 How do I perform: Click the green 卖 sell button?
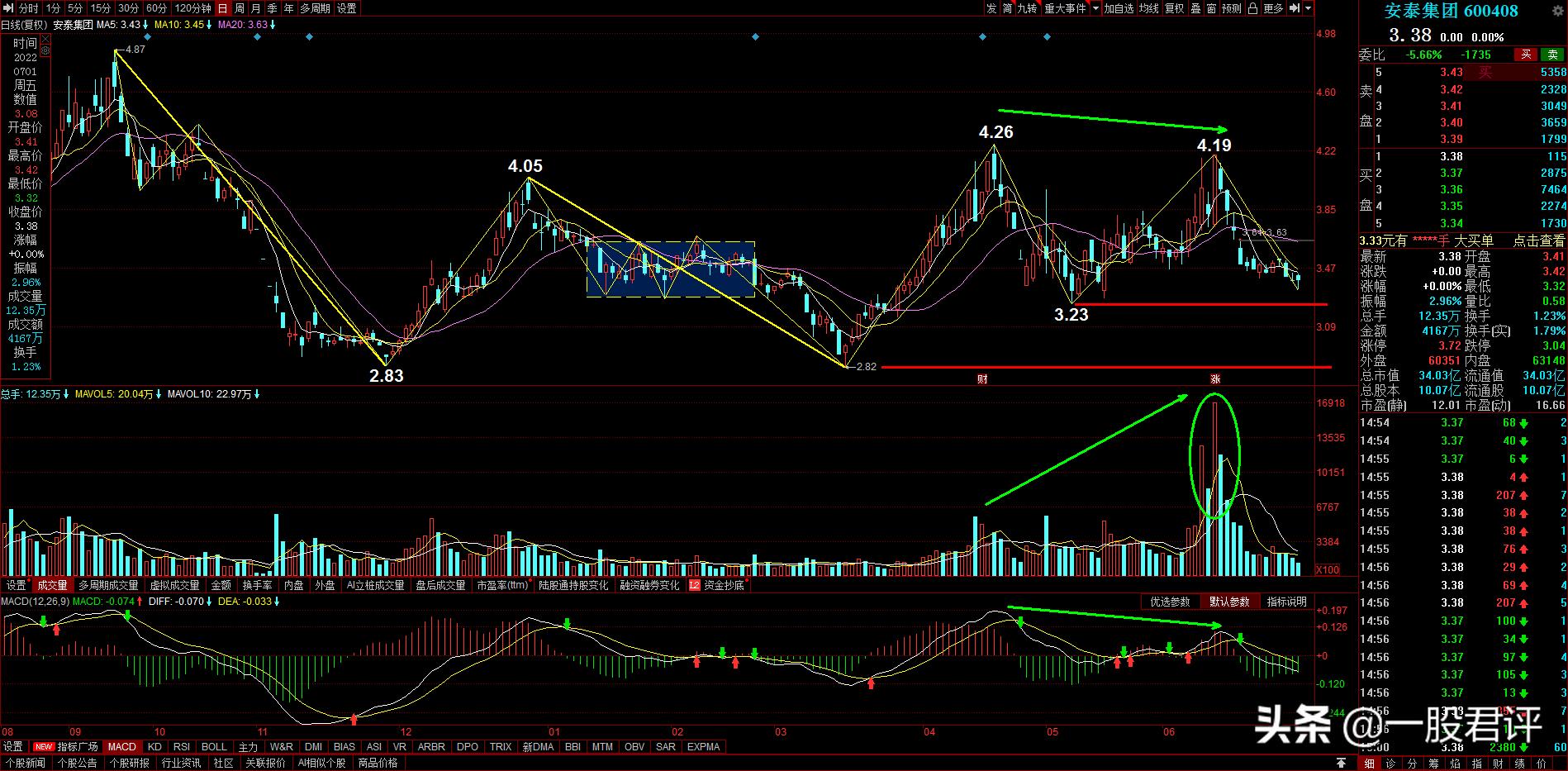click(1552, 55)
